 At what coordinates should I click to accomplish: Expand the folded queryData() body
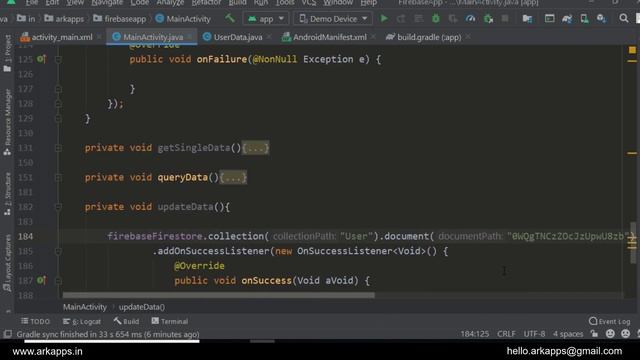[x=233, y=177]
